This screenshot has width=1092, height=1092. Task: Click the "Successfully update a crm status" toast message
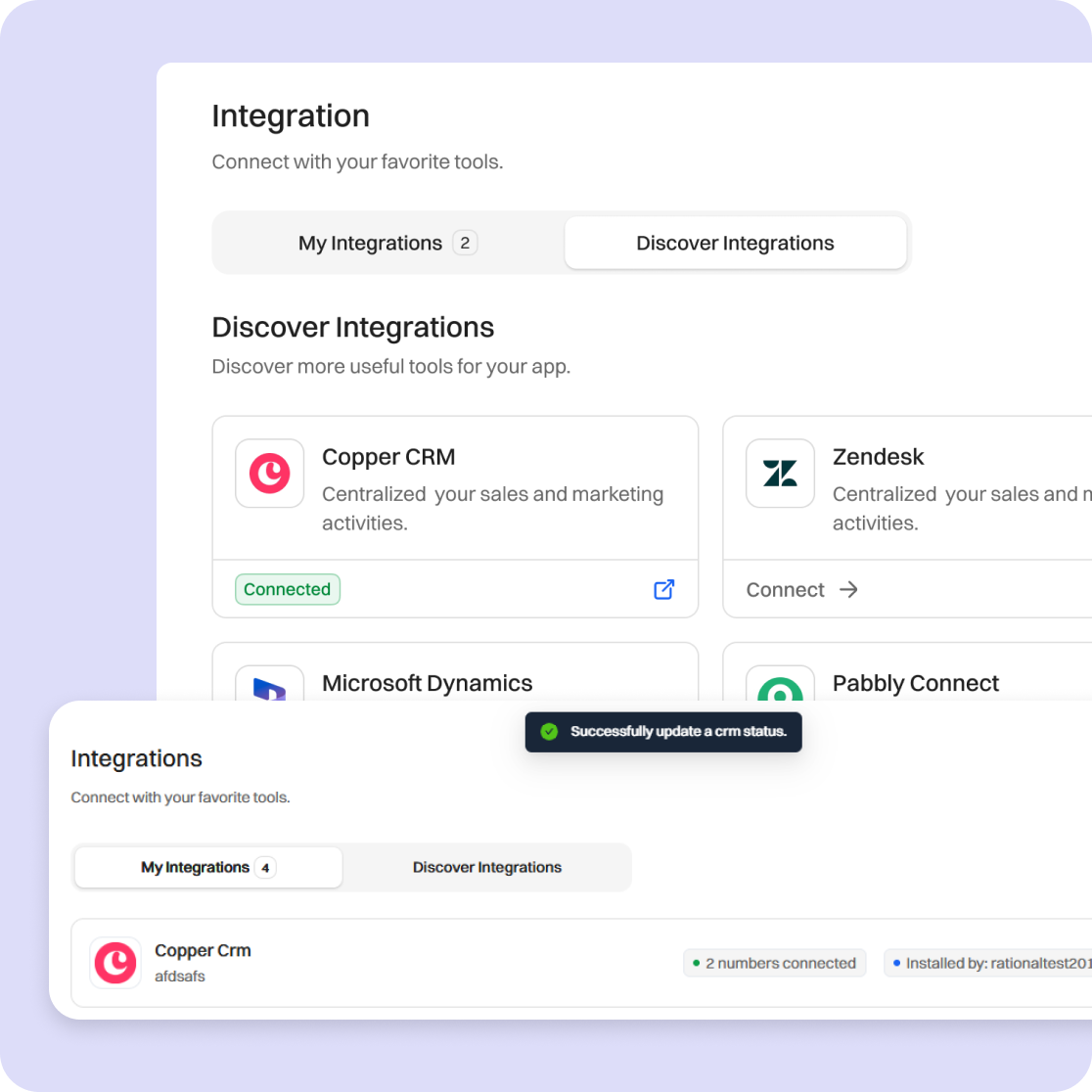coord(678,732)
